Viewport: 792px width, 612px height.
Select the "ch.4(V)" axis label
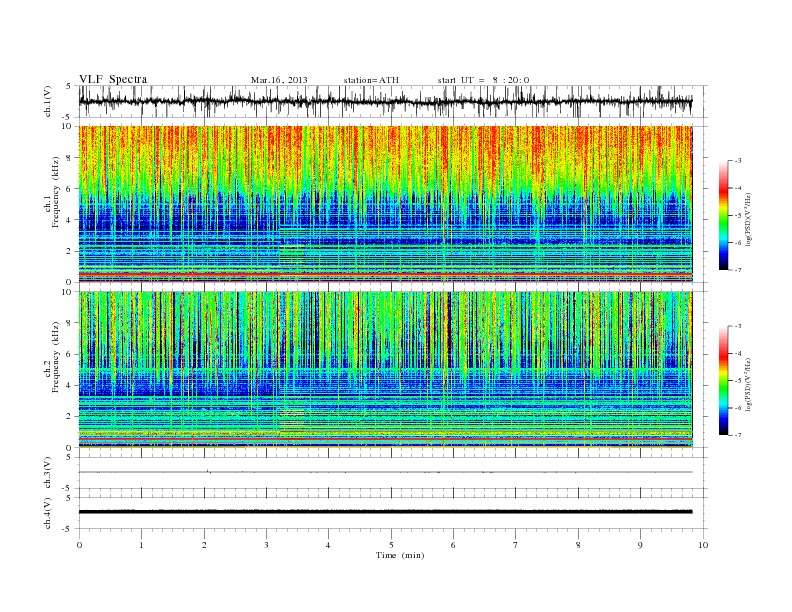47,513
